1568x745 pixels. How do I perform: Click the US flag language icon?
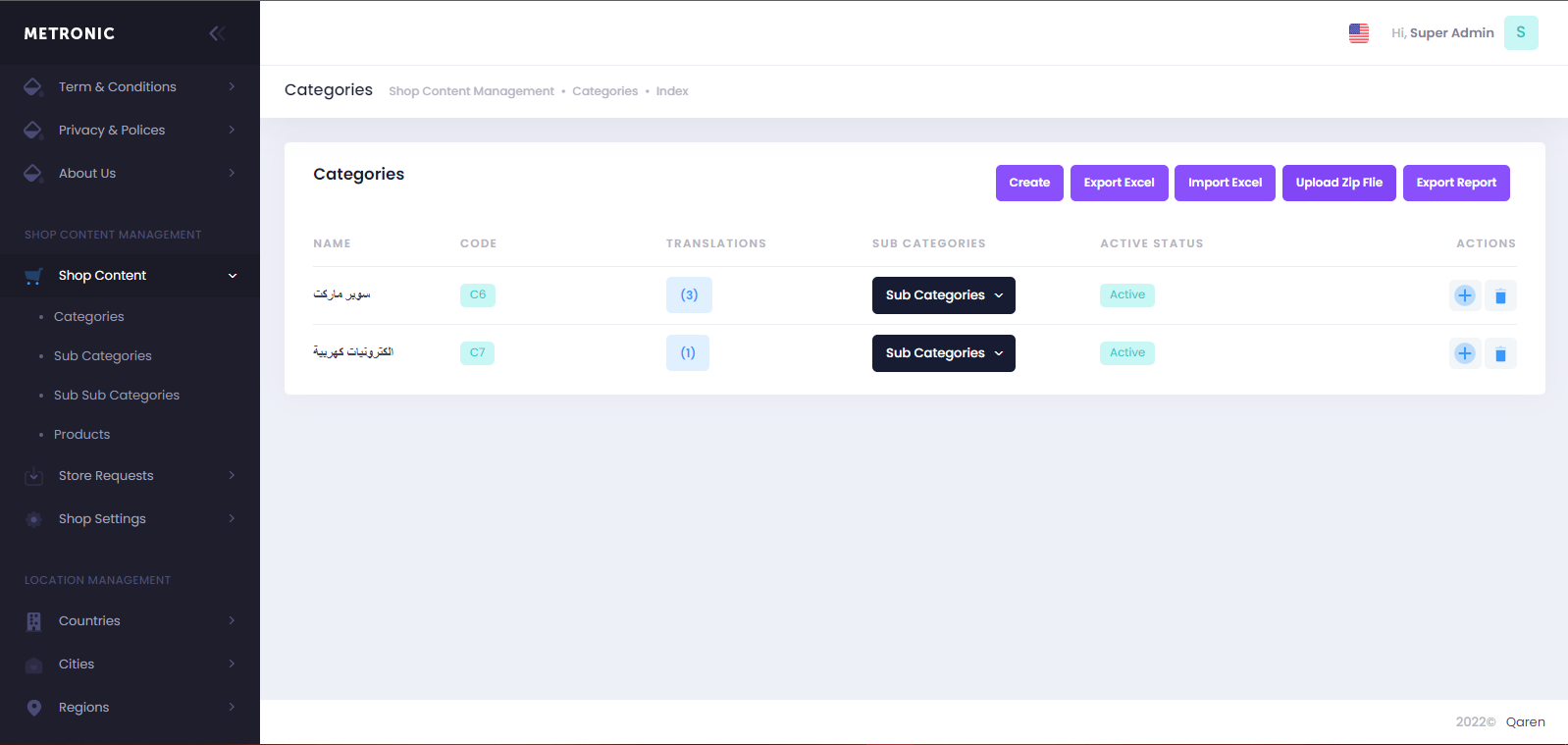tap(1358, 33)
